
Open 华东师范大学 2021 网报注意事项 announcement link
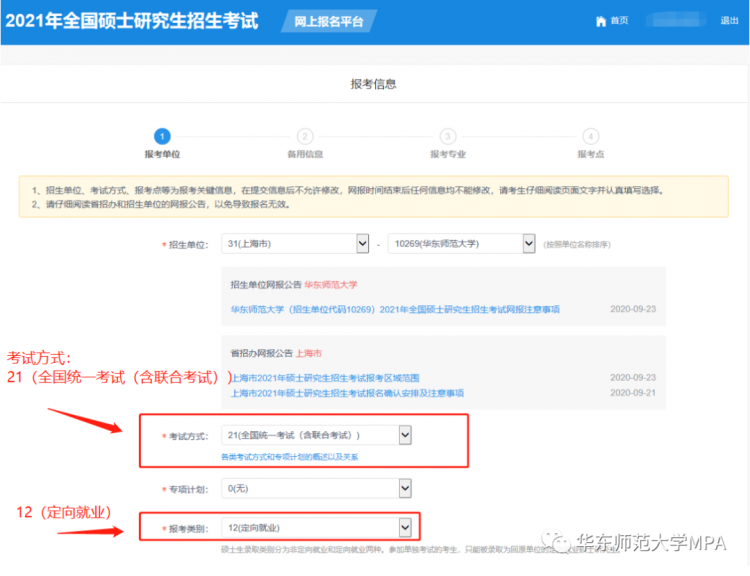[394, 310]
